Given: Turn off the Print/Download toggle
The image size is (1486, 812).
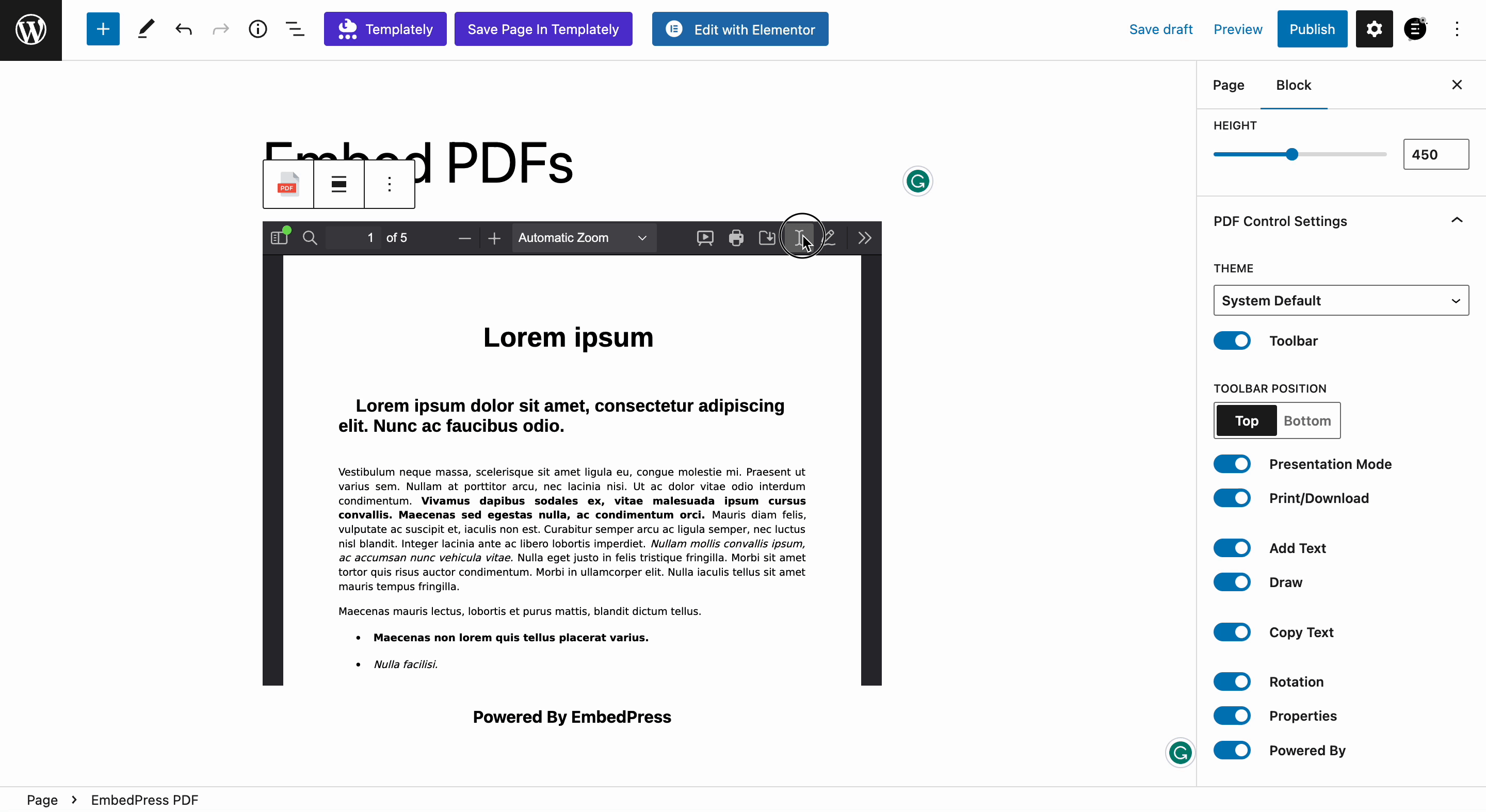Looking at the screenshot, I should click(1232, 498).
